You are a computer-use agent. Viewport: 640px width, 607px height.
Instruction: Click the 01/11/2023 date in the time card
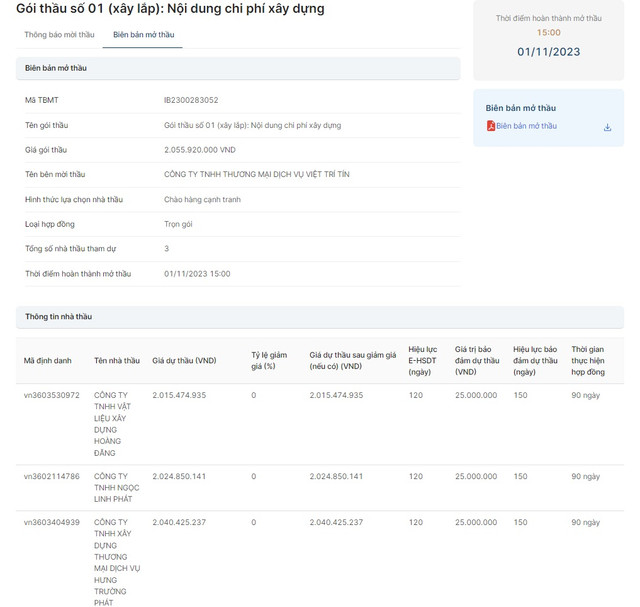(548, 52)
